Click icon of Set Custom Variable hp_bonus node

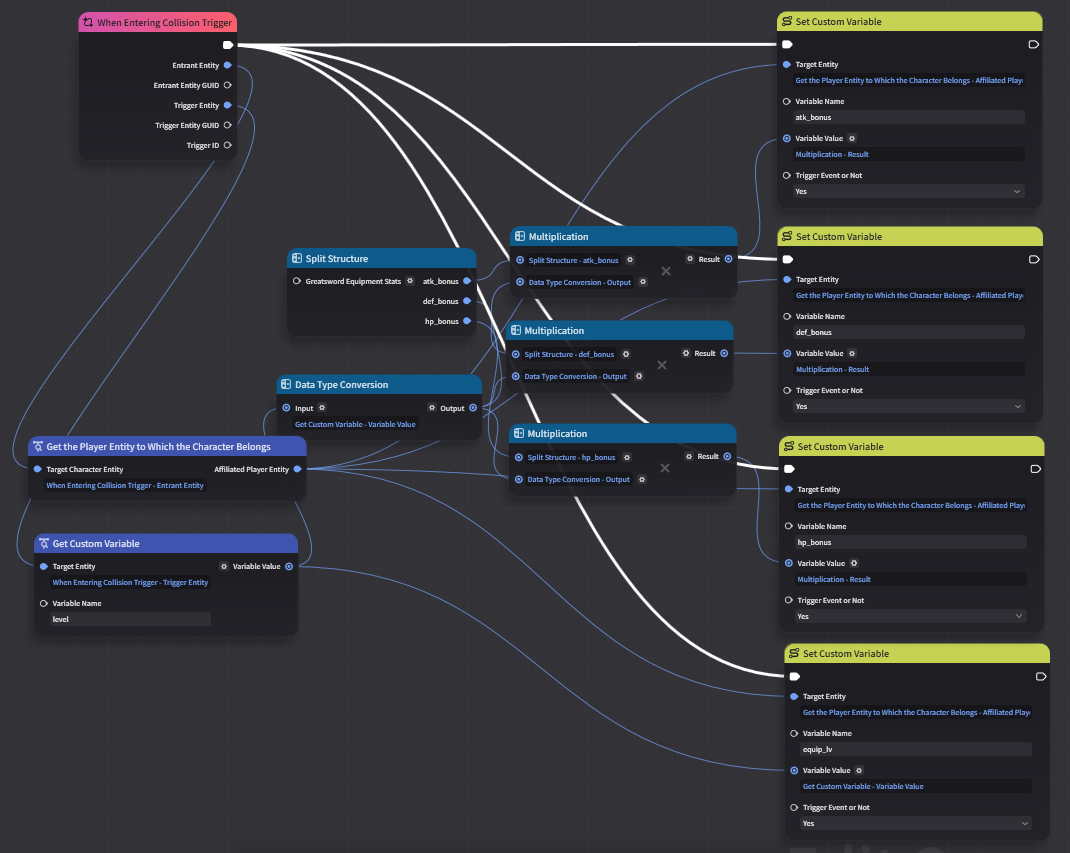pyautogui.click(x=789, y=446)
